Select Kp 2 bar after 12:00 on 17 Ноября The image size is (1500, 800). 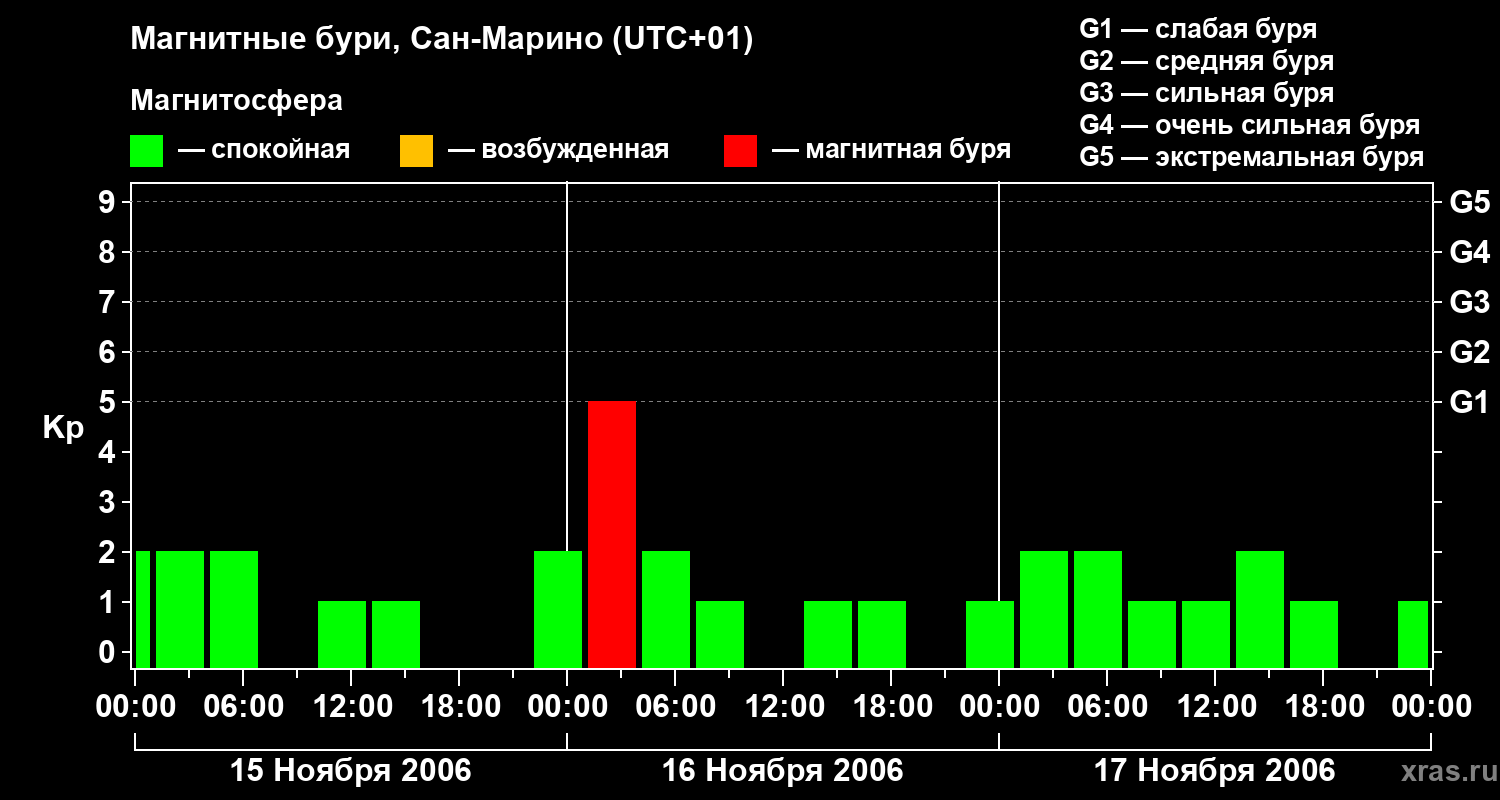1260,610
